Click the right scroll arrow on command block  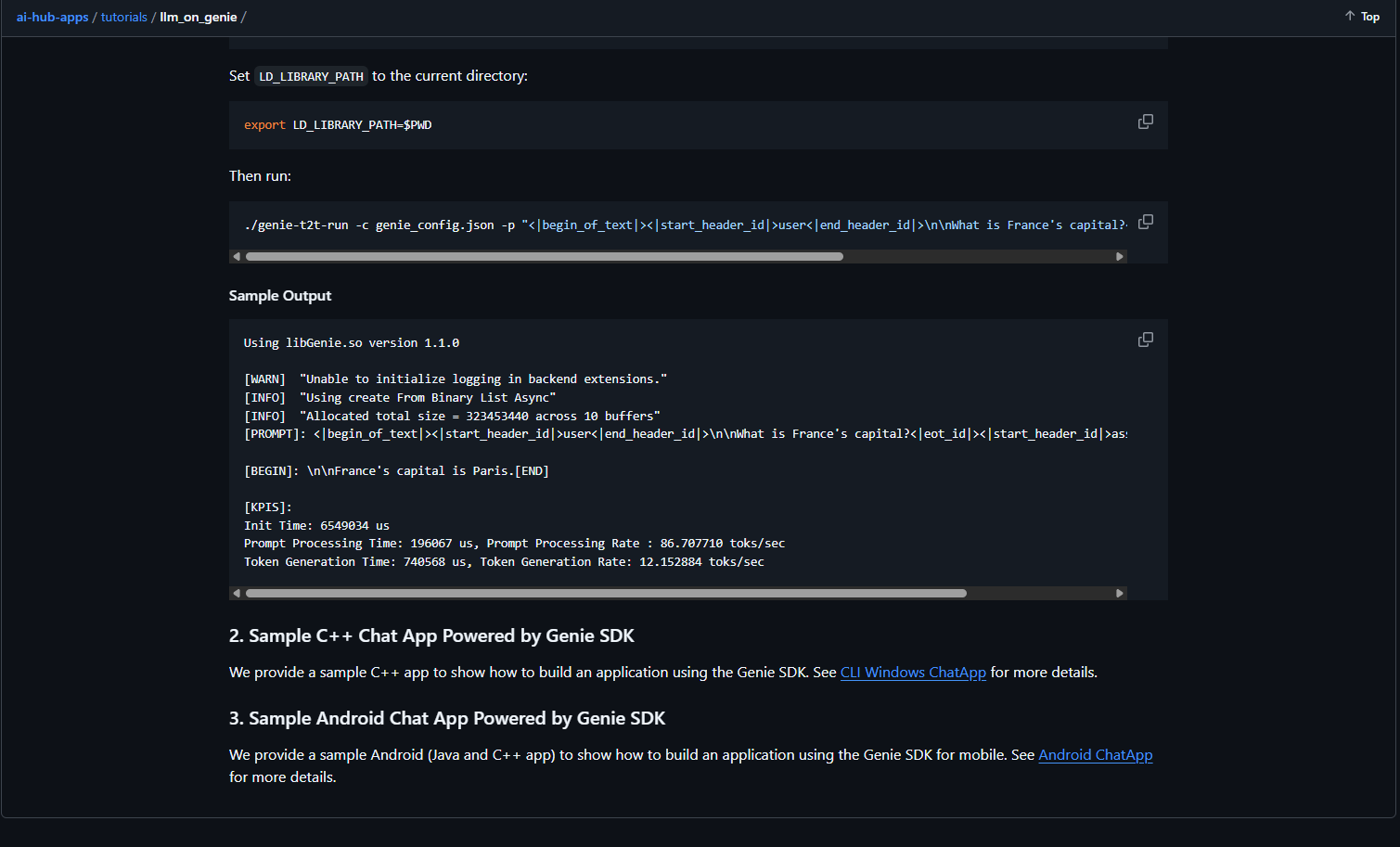tap(1119, 256)
